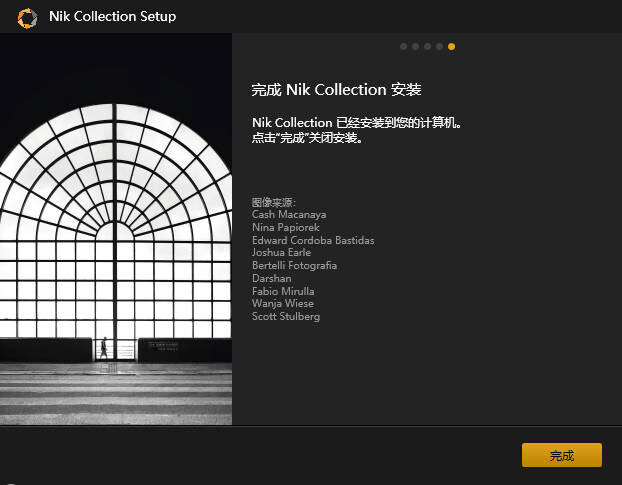
Task: Click the Nik Collection Setup title text
Action: click(x=112, y=16)
